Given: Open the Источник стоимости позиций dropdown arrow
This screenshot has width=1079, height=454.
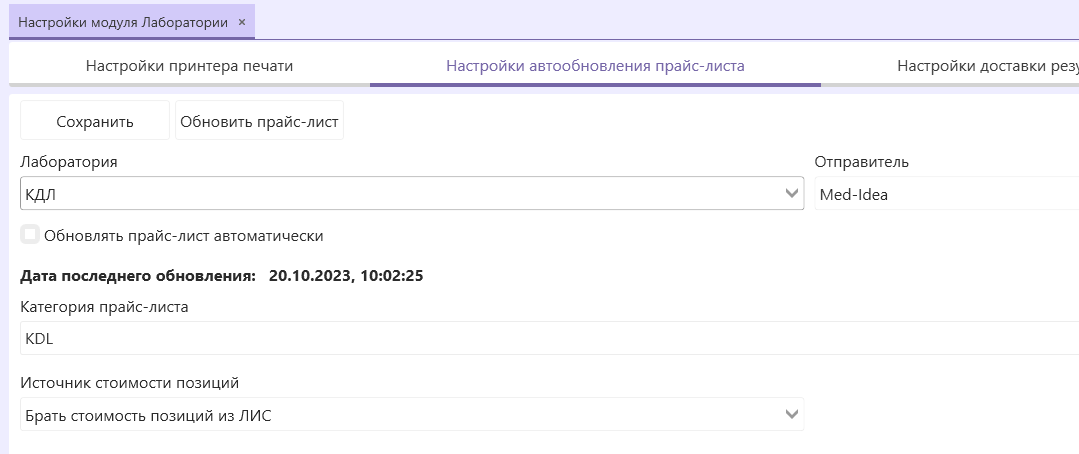Looking at the screenshot, I should 793,414.
